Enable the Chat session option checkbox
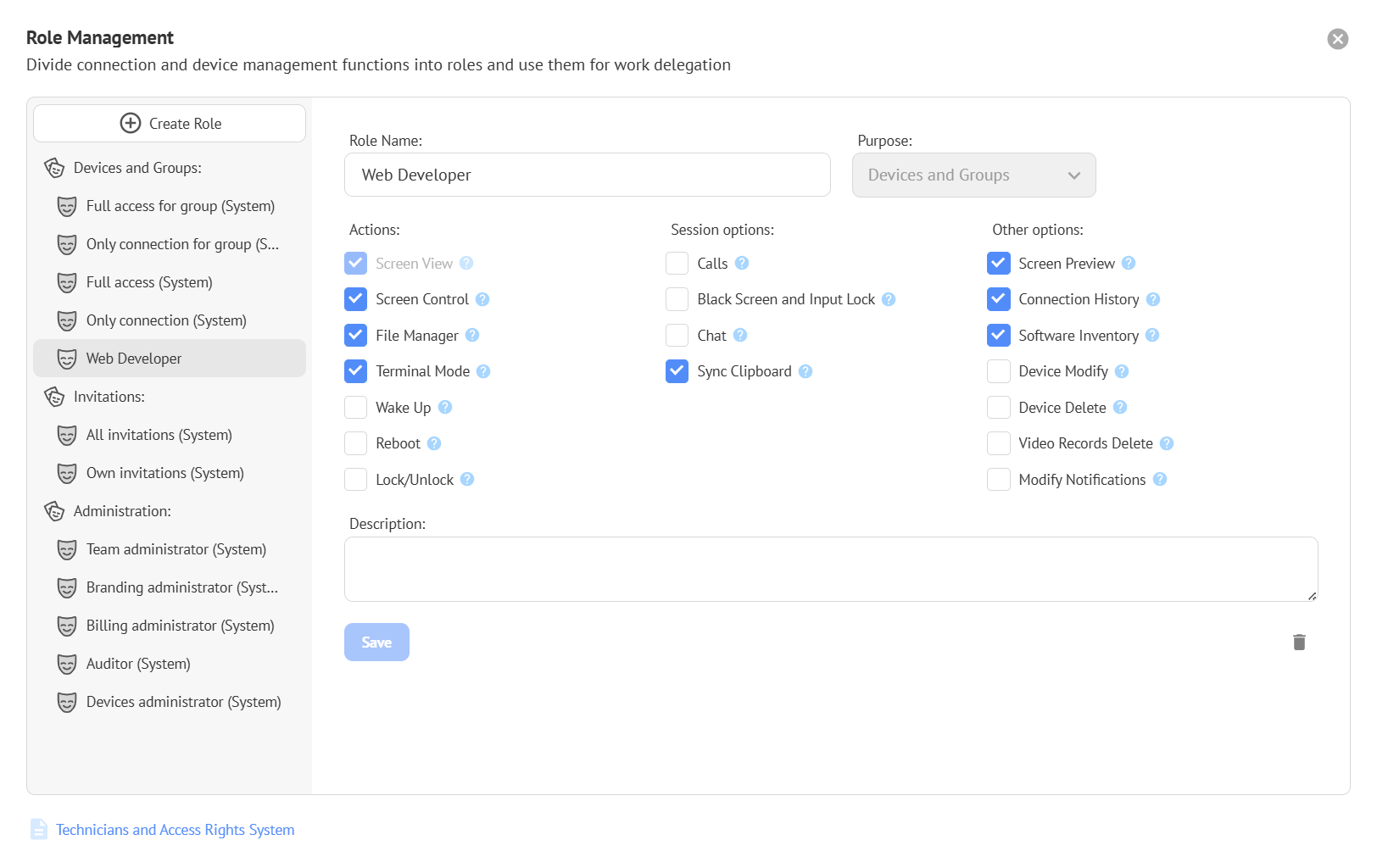 point(677,336)
